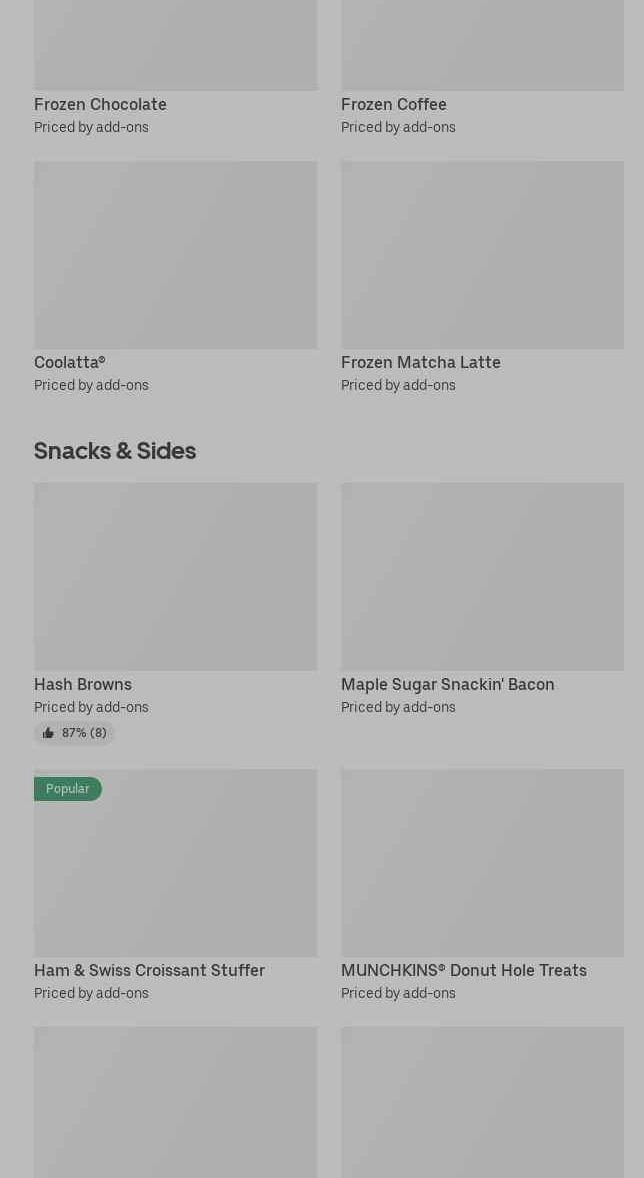Viewport: 644px width, 1178px height.
Task: Click the Popular badge on the croissant stuffer
Action: coord(67,789)
